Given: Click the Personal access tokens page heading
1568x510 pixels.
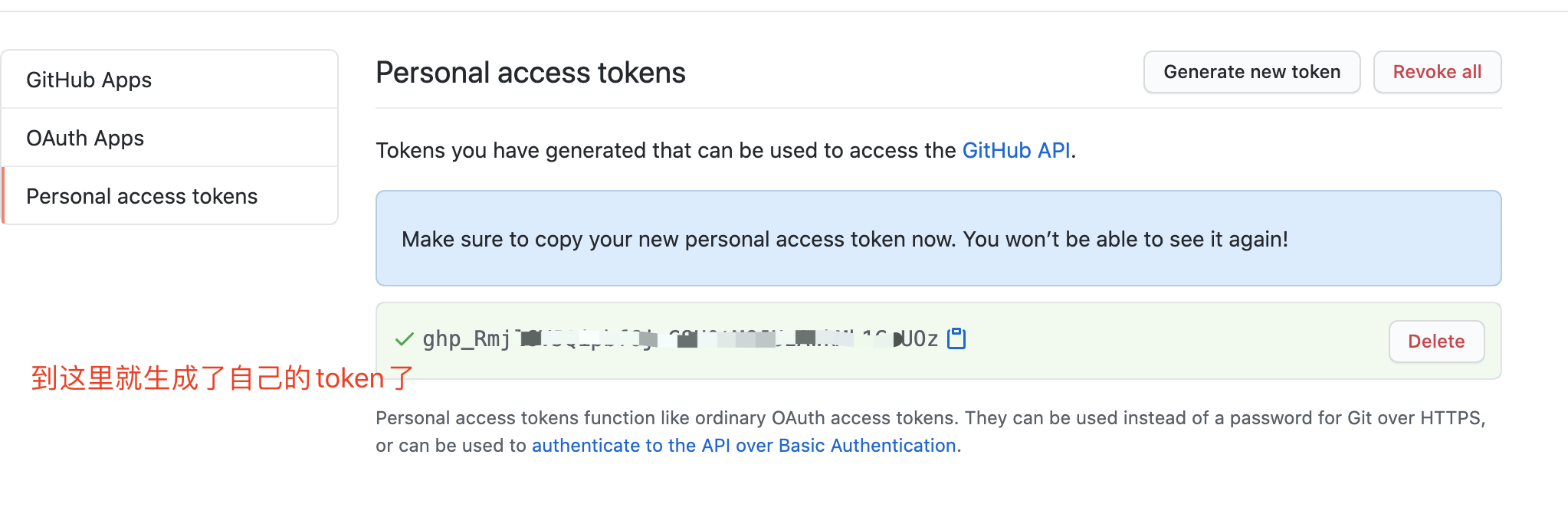Looking at the screenshot, I should [530, 73].
